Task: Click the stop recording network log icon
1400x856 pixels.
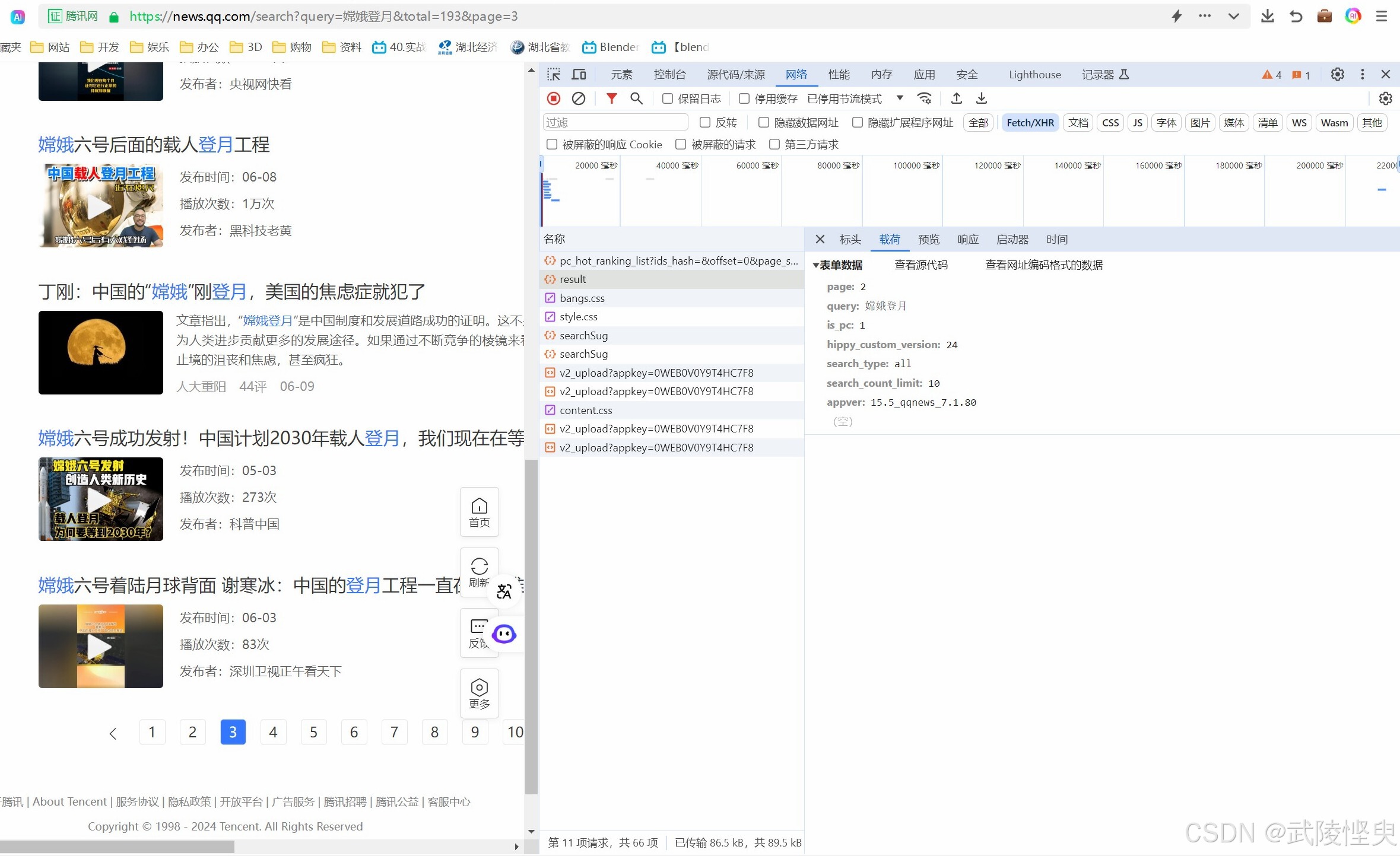Action: [x=553, y=98]
